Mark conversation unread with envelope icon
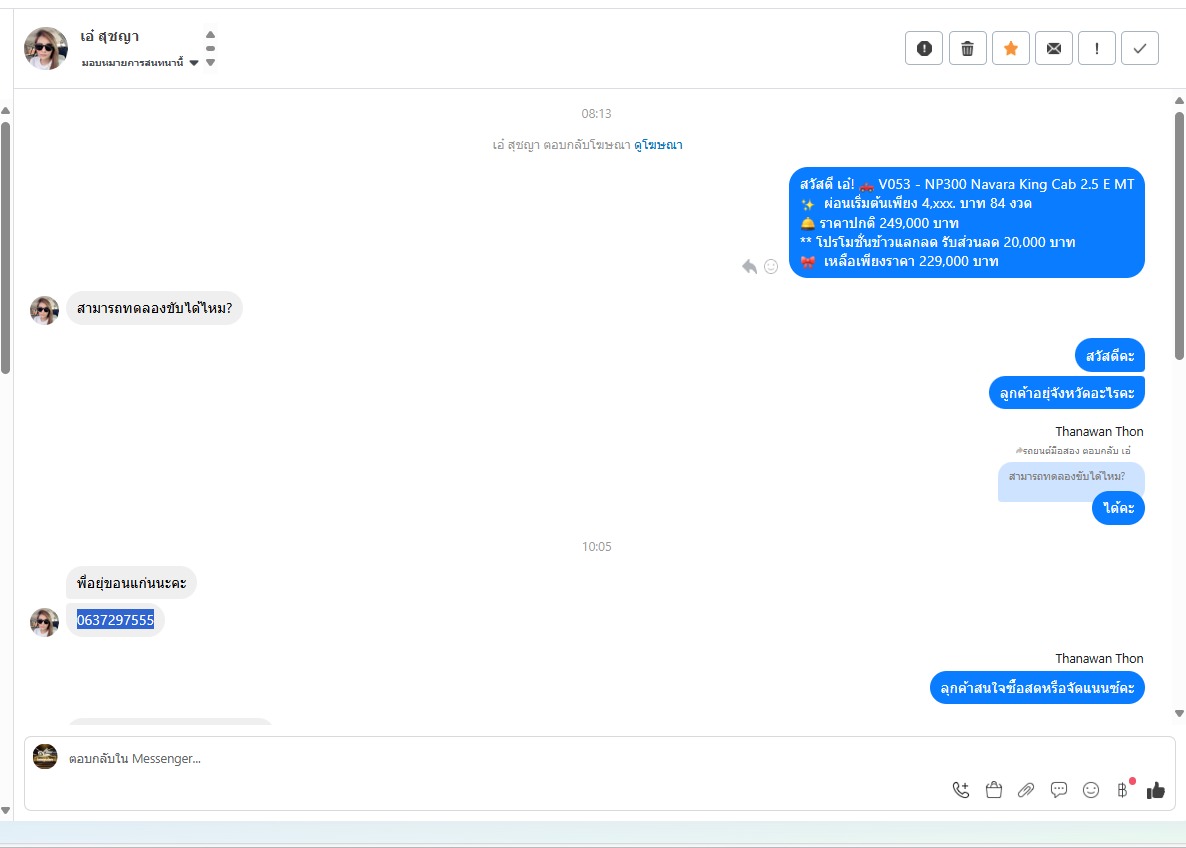 (x=1054, y=48)
